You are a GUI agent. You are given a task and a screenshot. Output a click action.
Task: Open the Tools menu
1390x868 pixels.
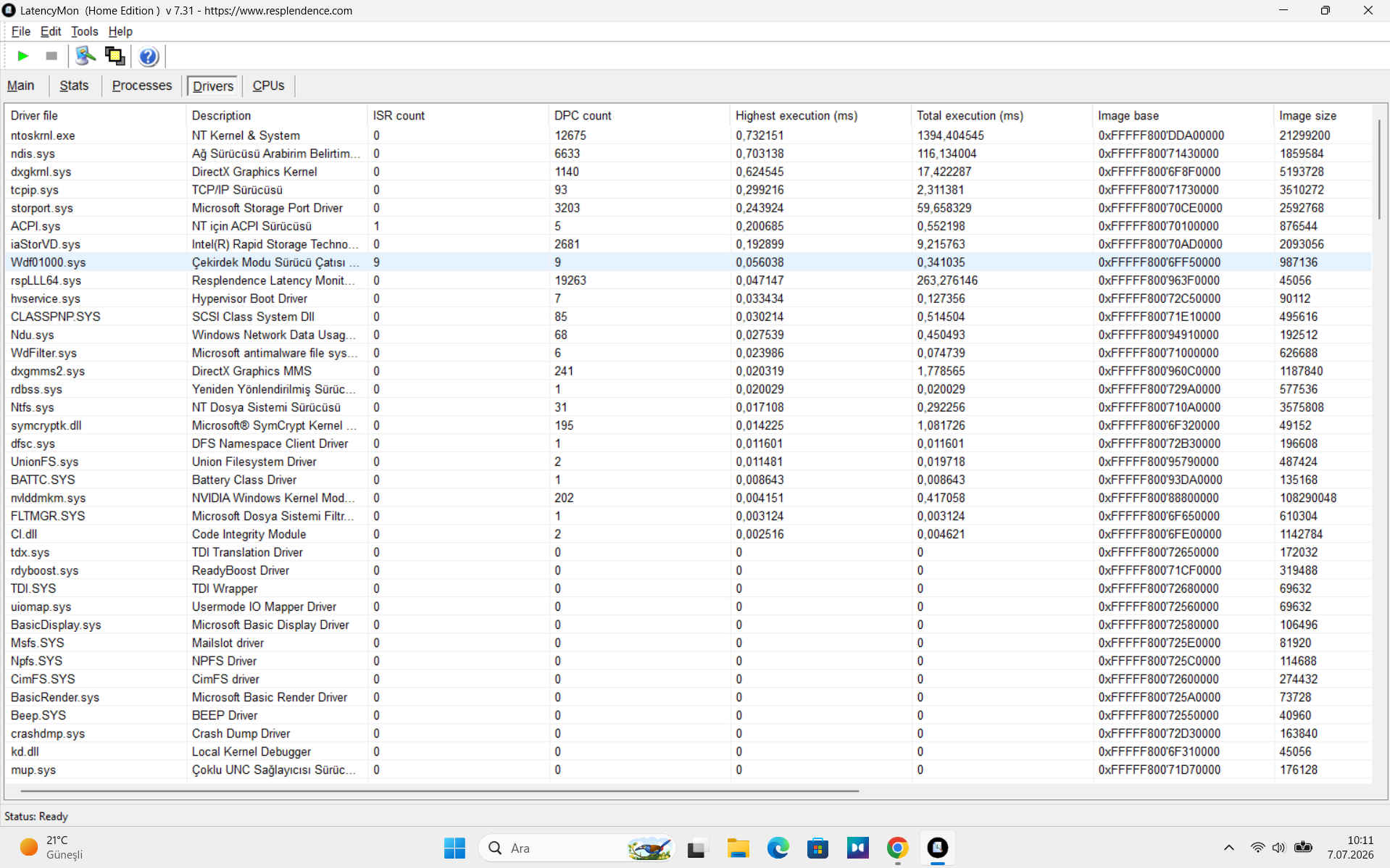pos(84,31)
